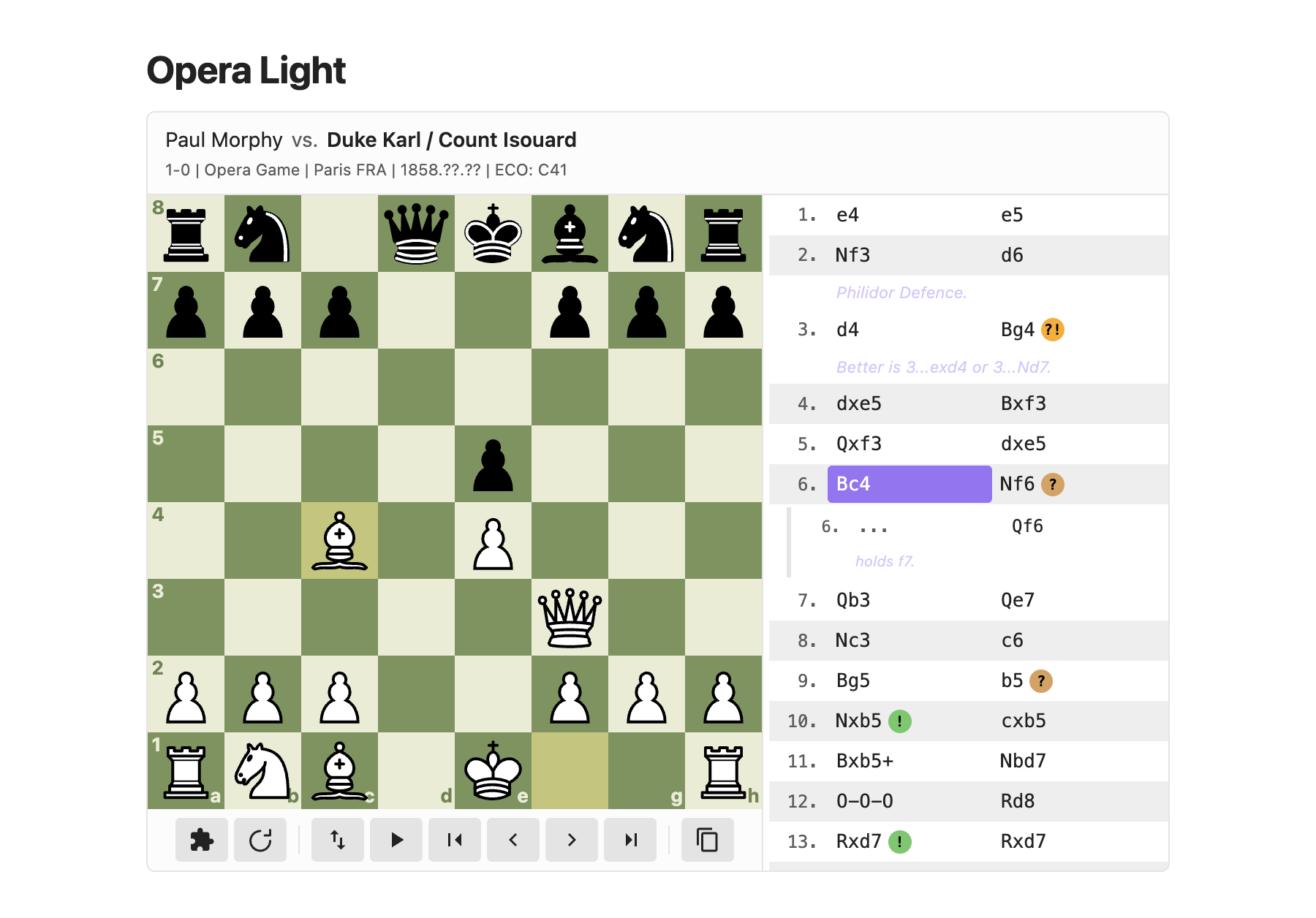This screenshot has height=918, width=1316.
Task: Select the black bishop on f8
Action: pos(570,234)
